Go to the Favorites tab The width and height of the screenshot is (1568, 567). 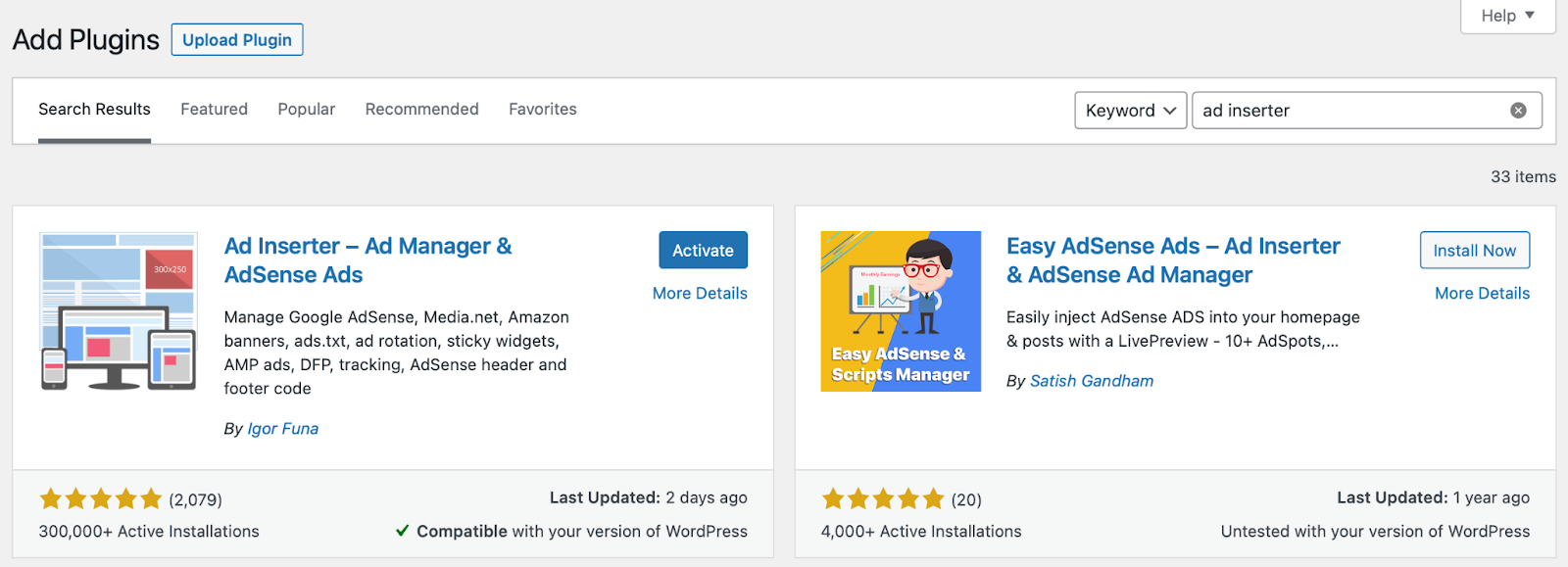(542, 109)
